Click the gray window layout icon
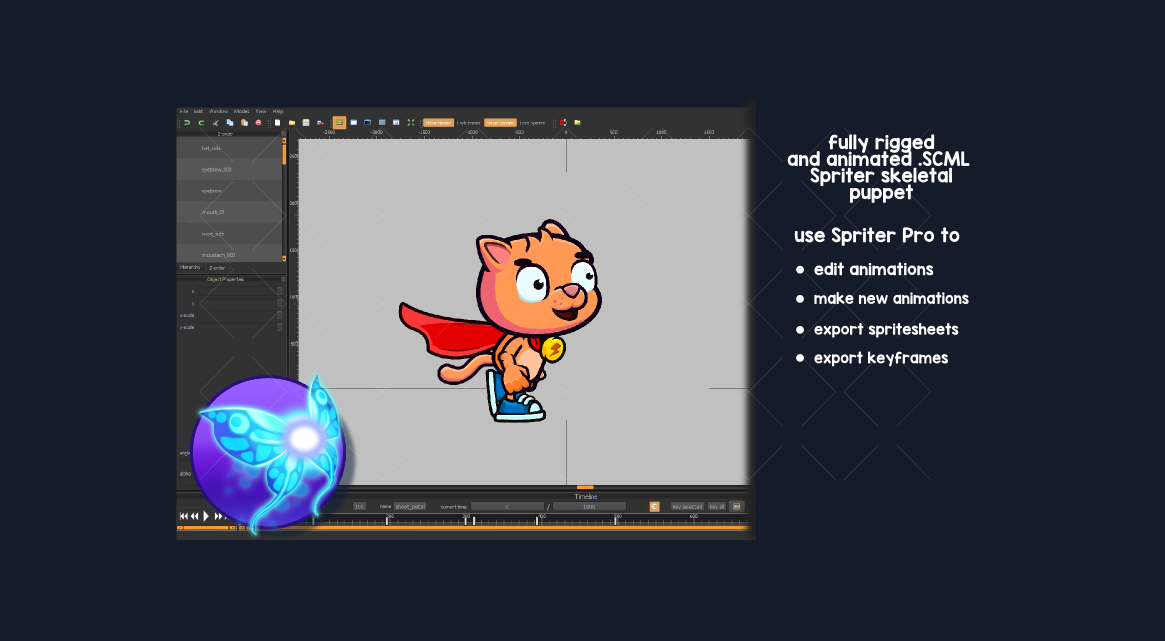This screenshot has width=1165, height=641. (x=382, y=123)
